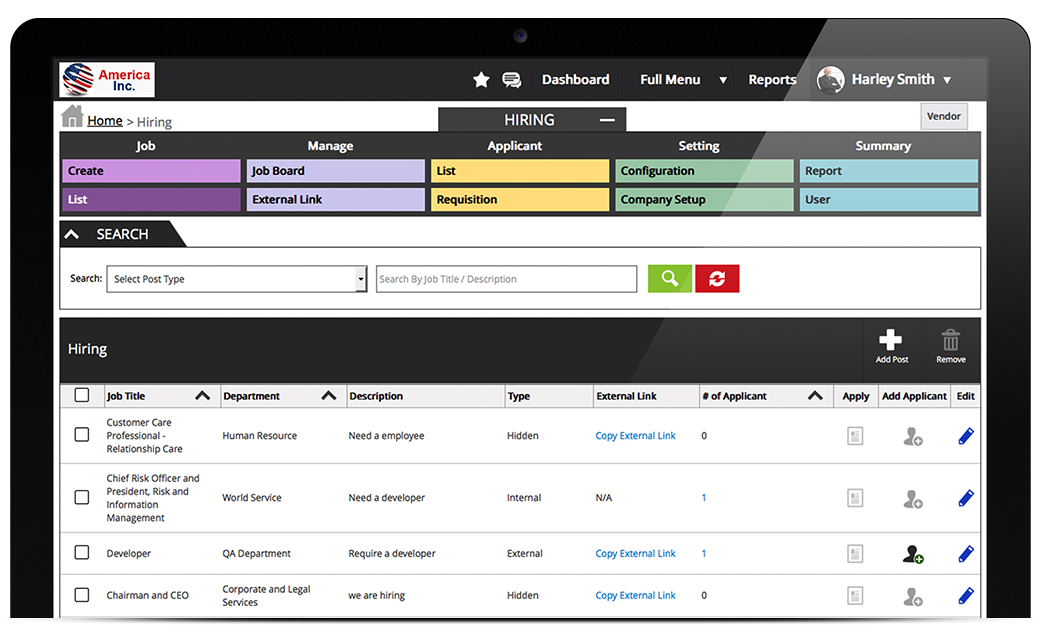Select List under Job

tap(152, 199)
